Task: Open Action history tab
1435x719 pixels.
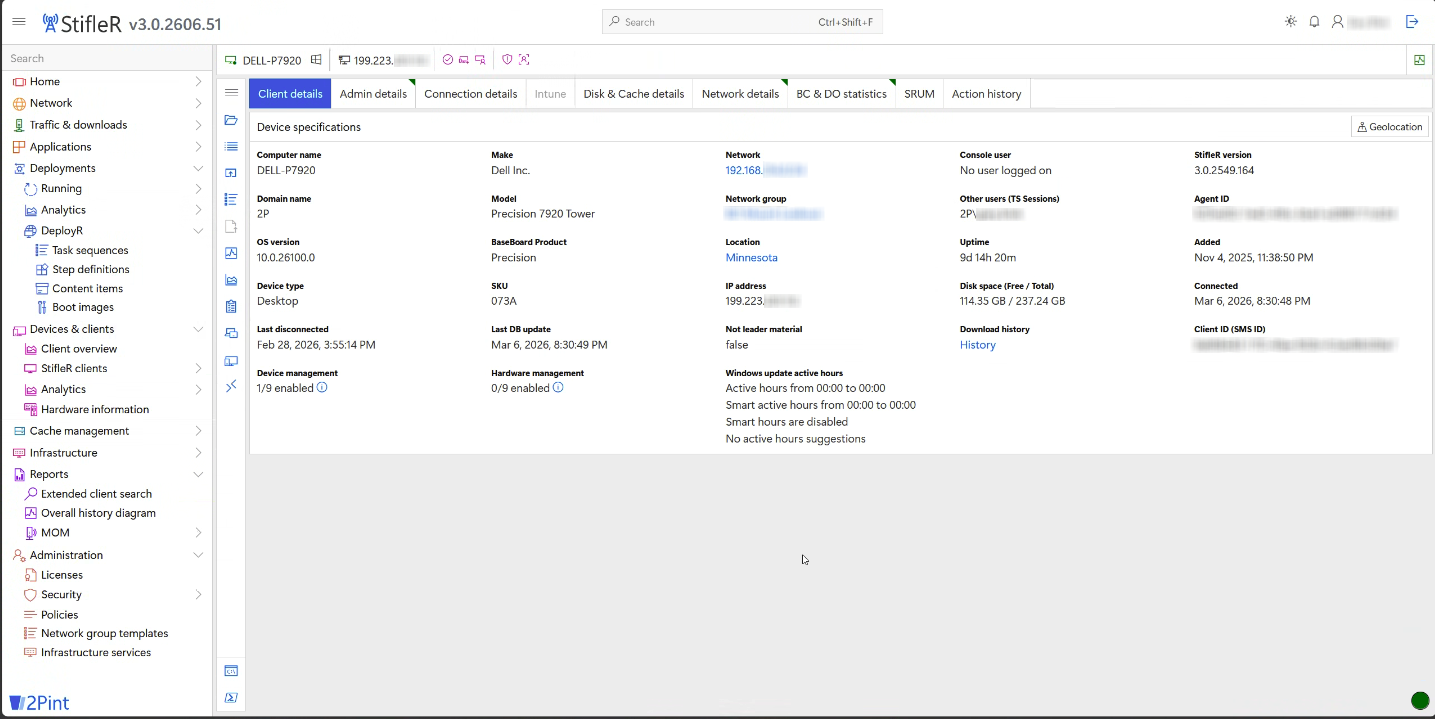Action: [986, 94]
